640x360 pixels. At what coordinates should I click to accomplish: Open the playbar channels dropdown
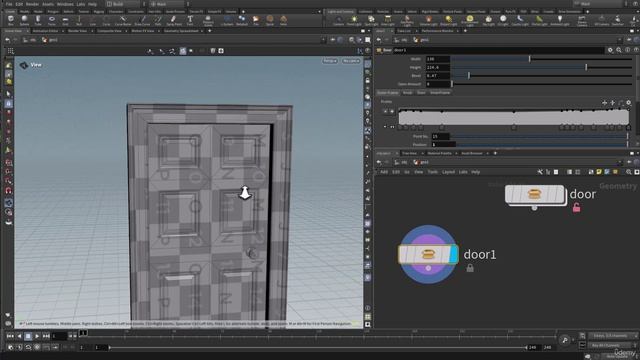(x=612, y=336)
